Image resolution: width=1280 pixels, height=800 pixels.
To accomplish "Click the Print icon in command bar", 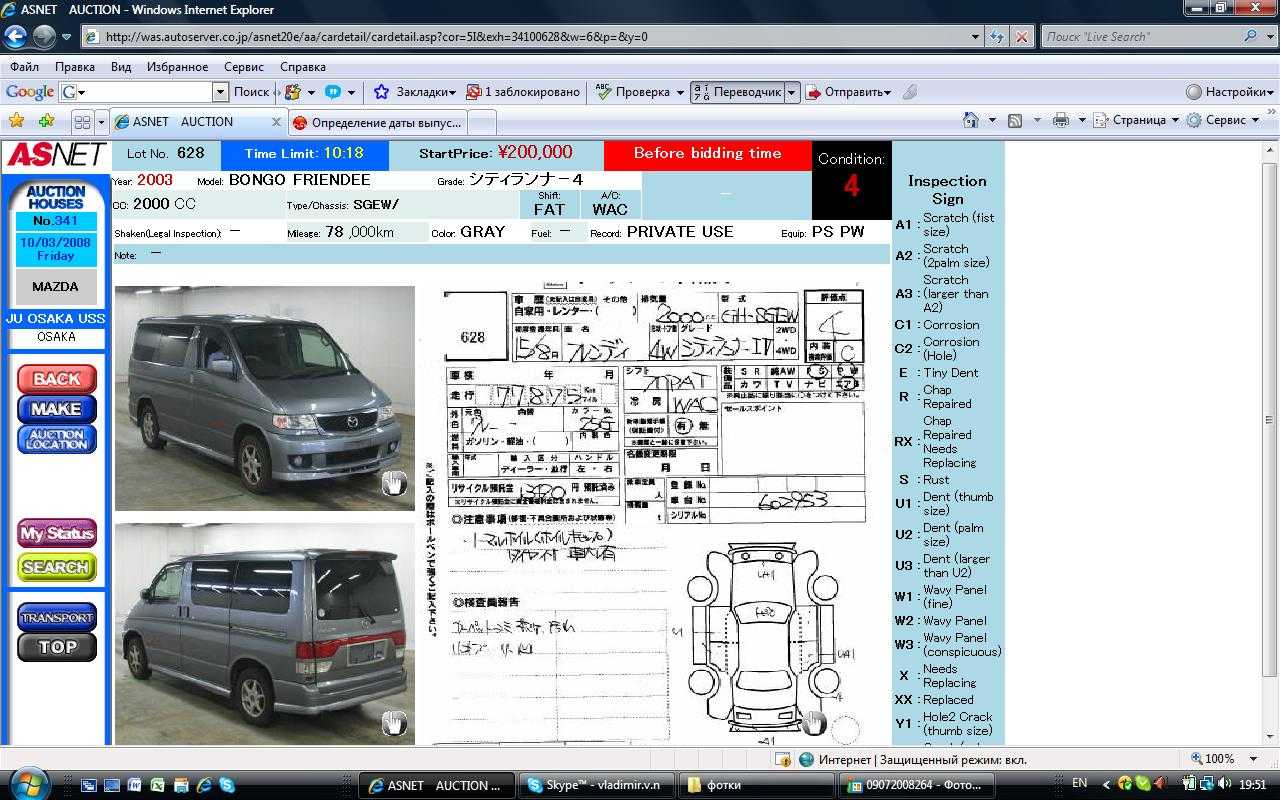I will 1061,120.
